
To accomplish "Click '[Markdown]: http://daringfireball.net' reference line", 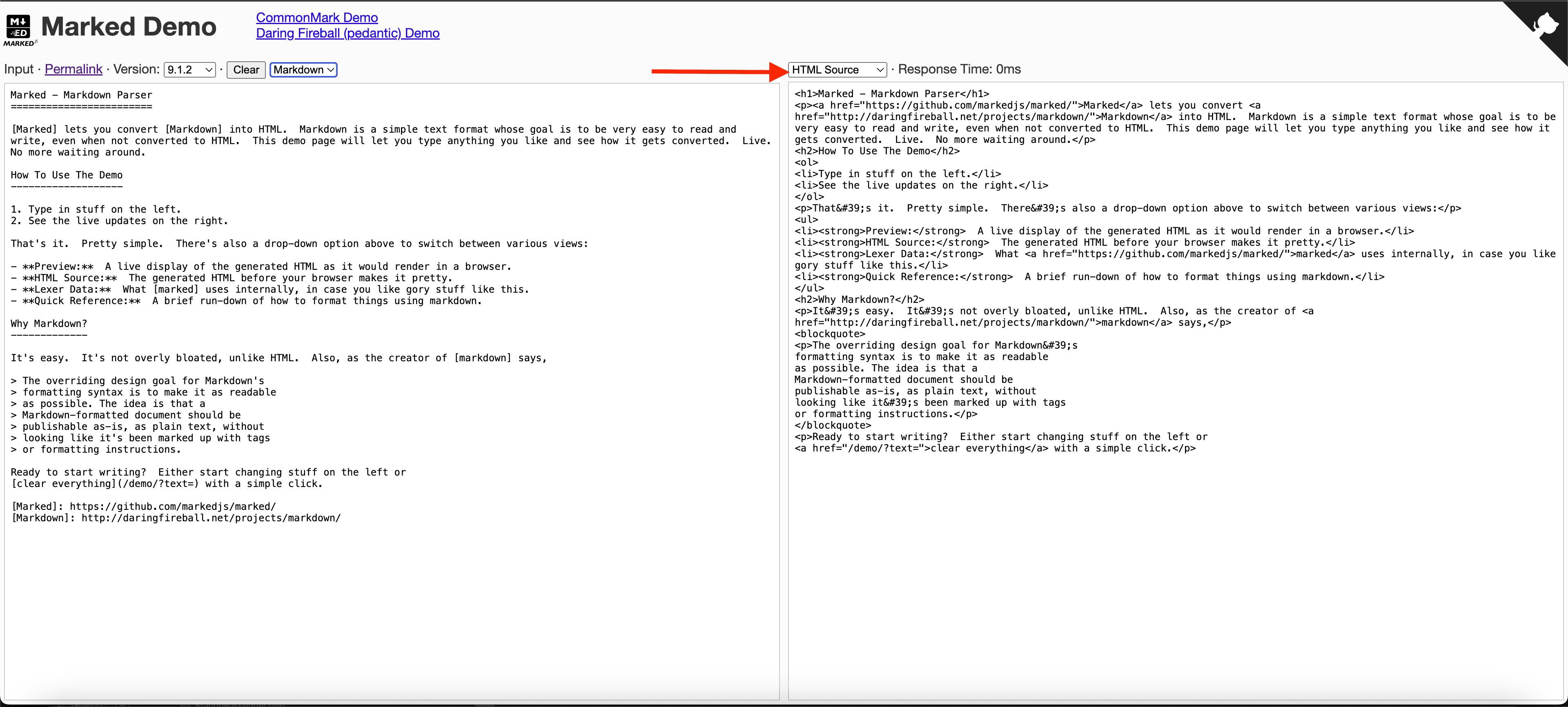I will 175,518.
